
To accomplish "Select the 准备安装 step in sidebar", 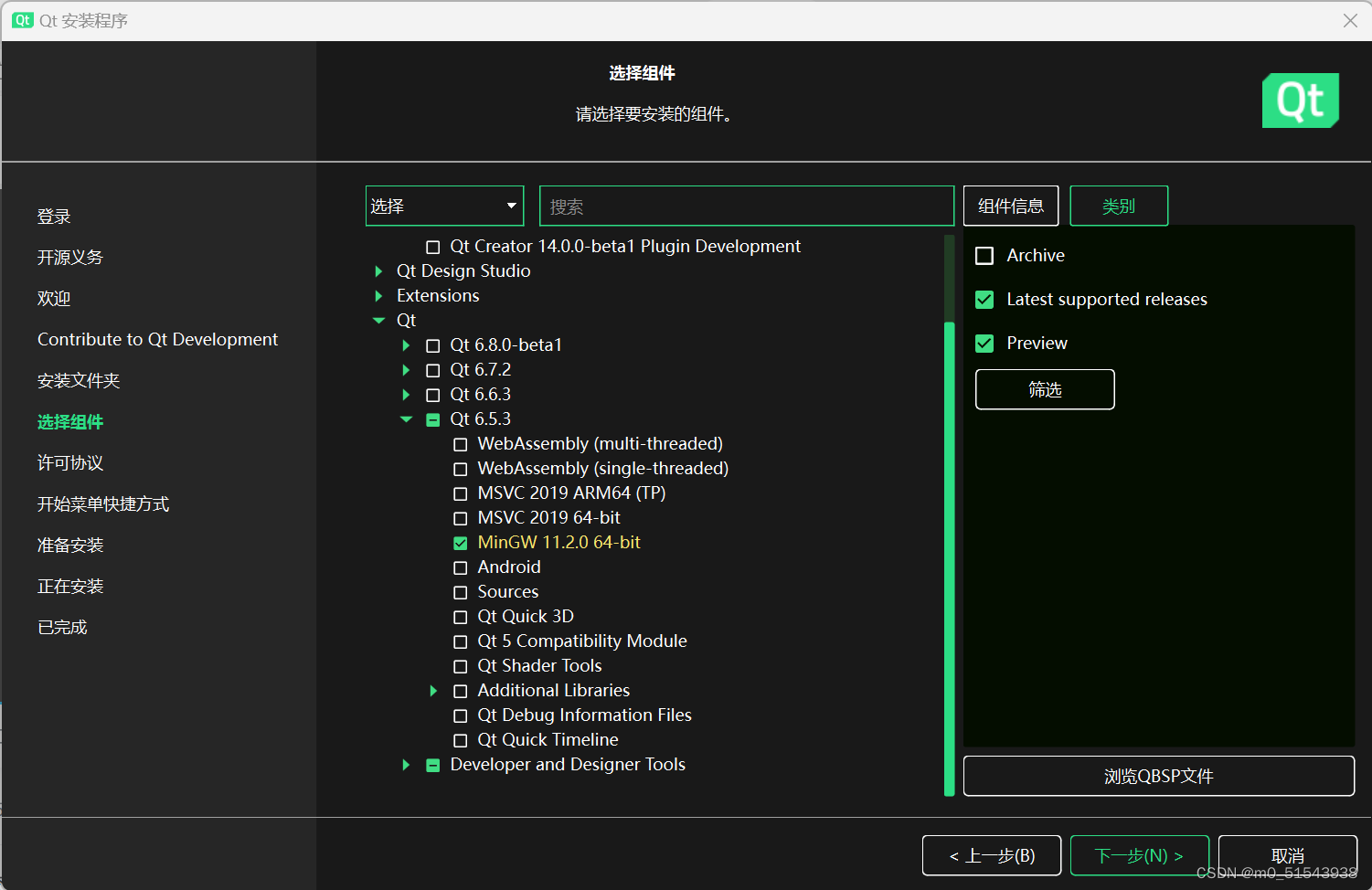I will (x=70, y=546).
